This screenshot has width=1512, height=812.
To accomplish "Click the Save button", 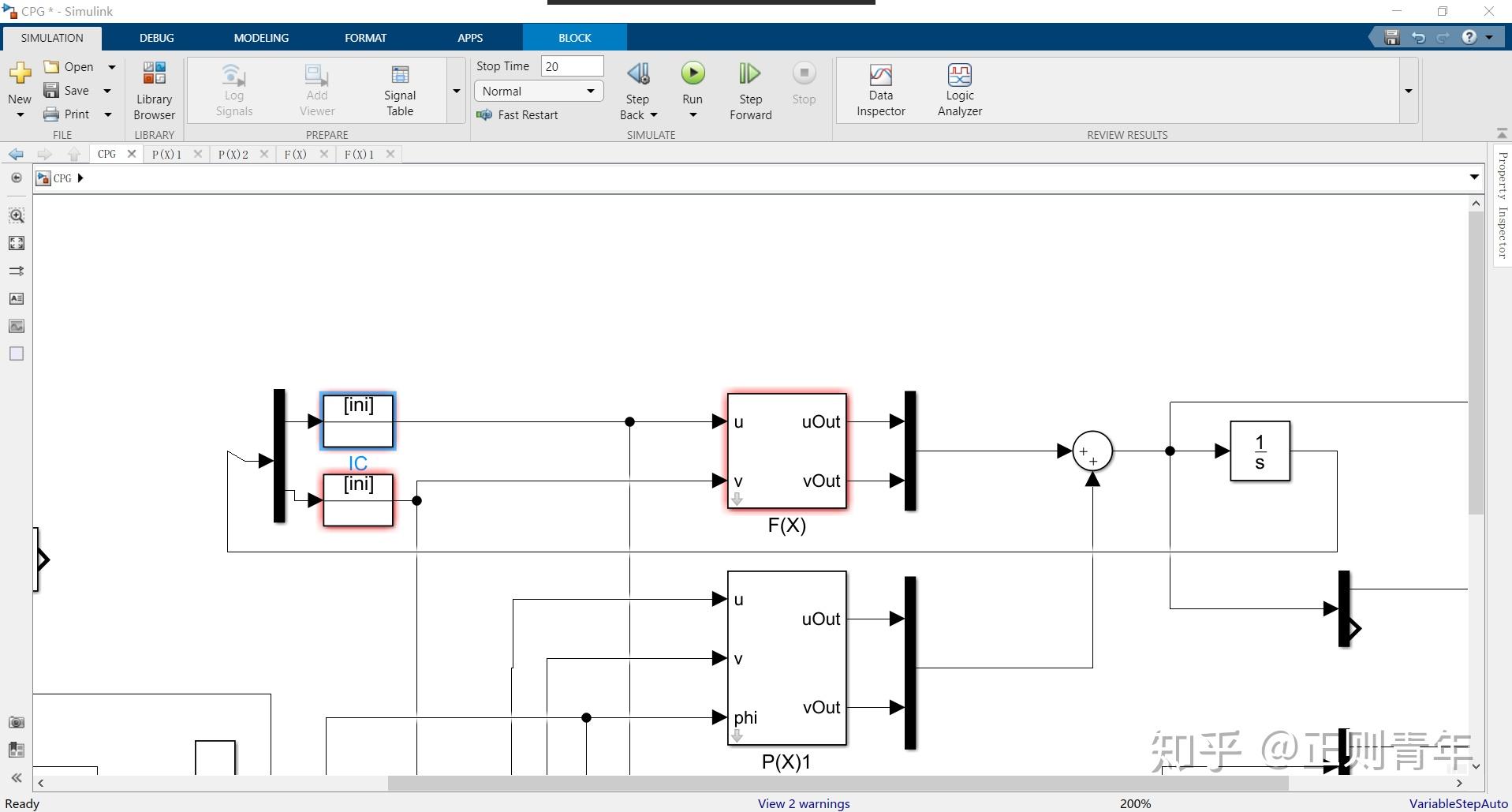I will coord(67,91).
